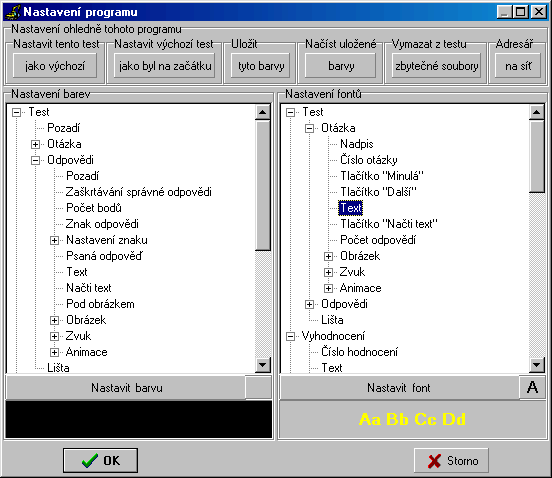Click the 'jako výchozí' button
This screenshot has height=478, width=552.
coord(55,66)
